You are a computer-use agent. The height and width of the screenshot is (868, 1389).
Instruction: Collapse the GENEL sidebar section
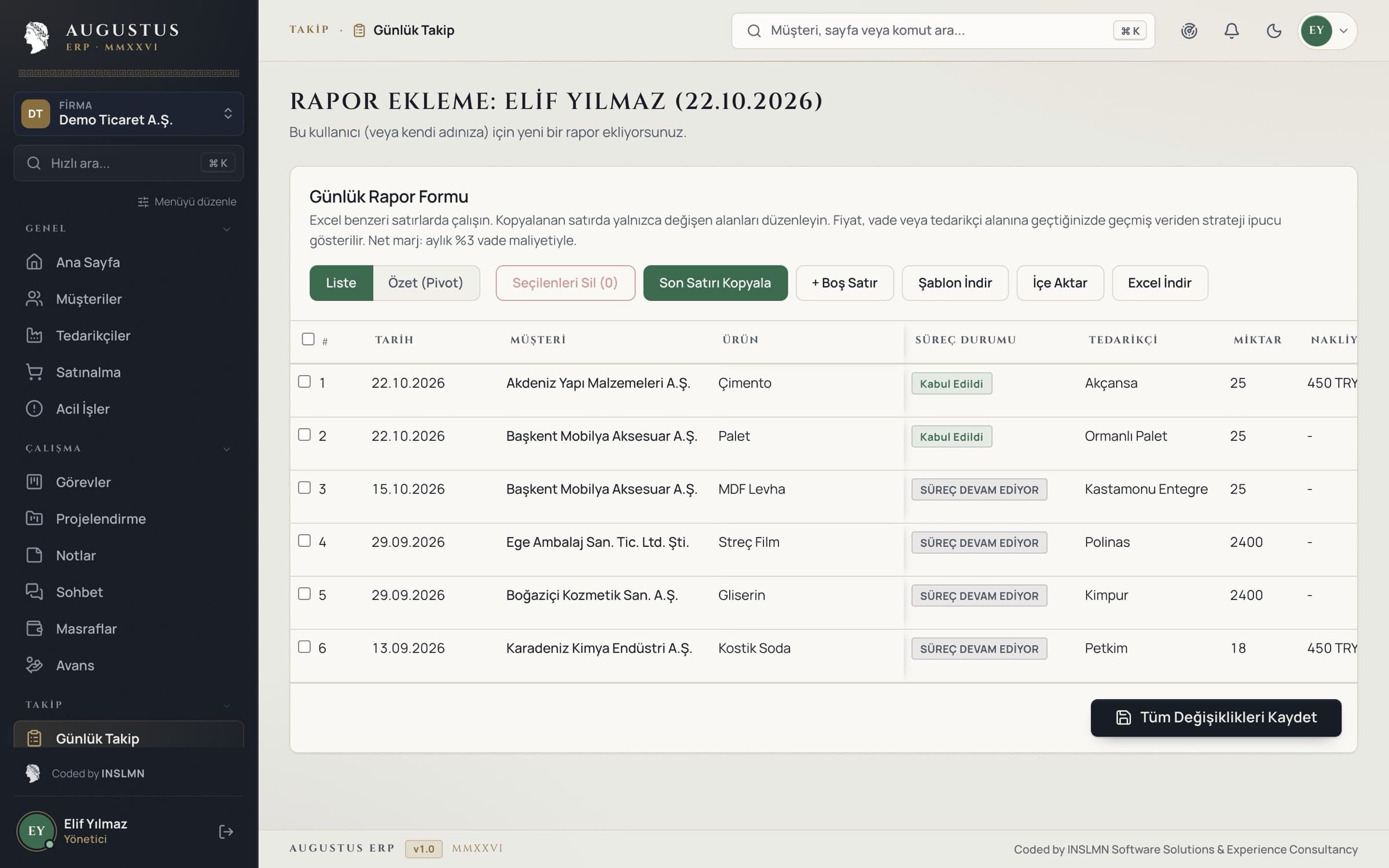point(227,229)
